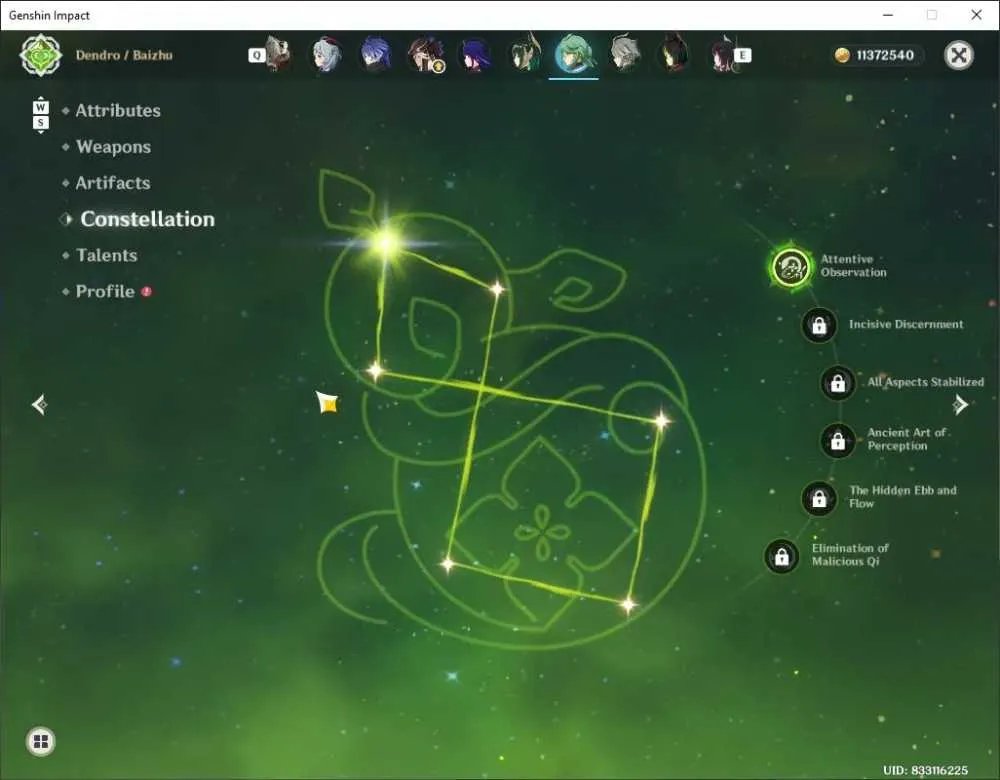Click the UID: 833116225 text
Image resolution: width=1000 pixels, height=780 pixels.
[x=925, y=770]
